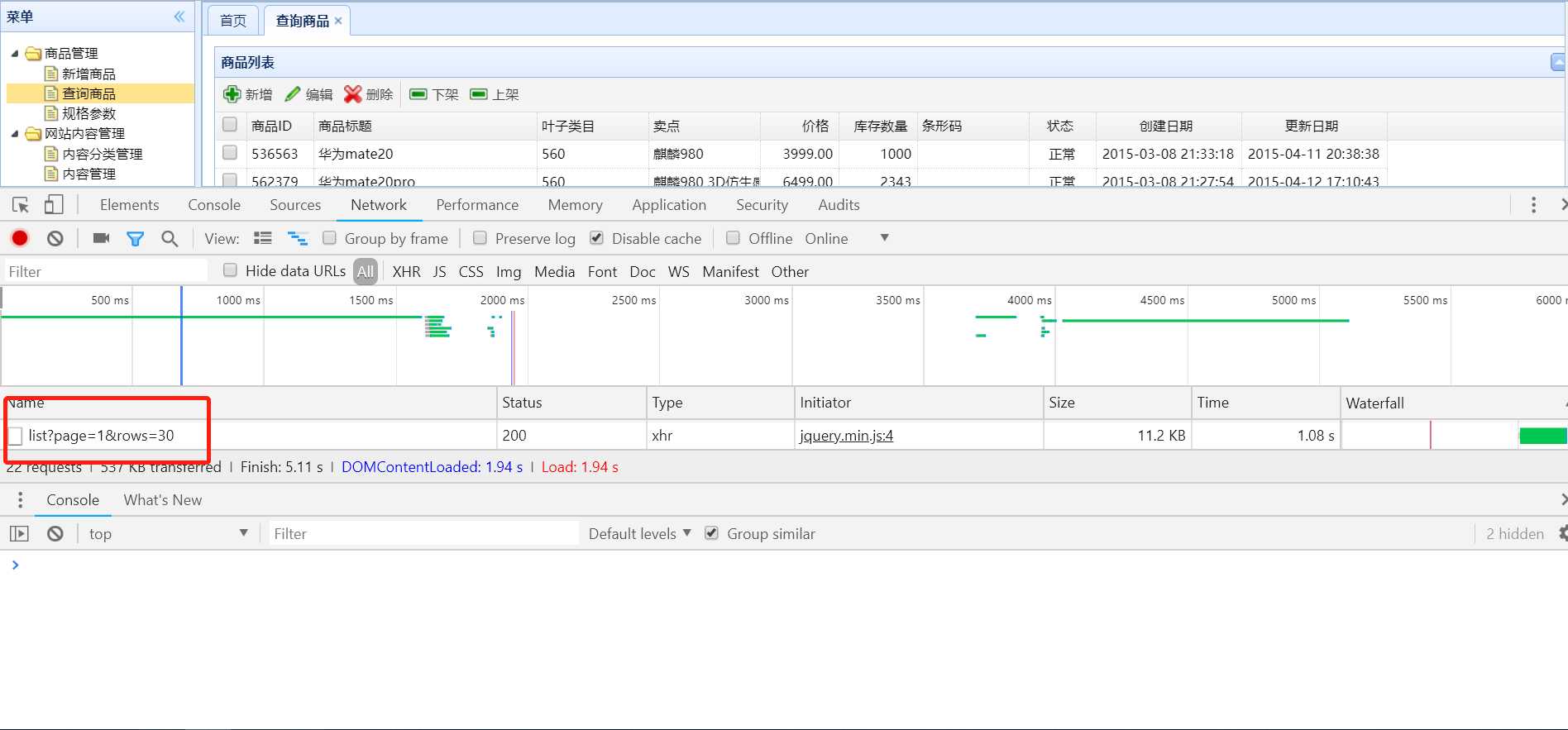Click the green 新增 plus icon
Image resolution: width=1568 pixels, height=730 pixels.
click(232, 94)
